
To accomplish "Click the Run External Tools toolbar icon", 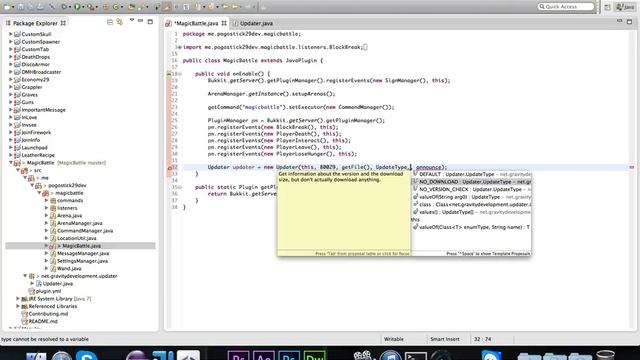I will pos(91,7).
